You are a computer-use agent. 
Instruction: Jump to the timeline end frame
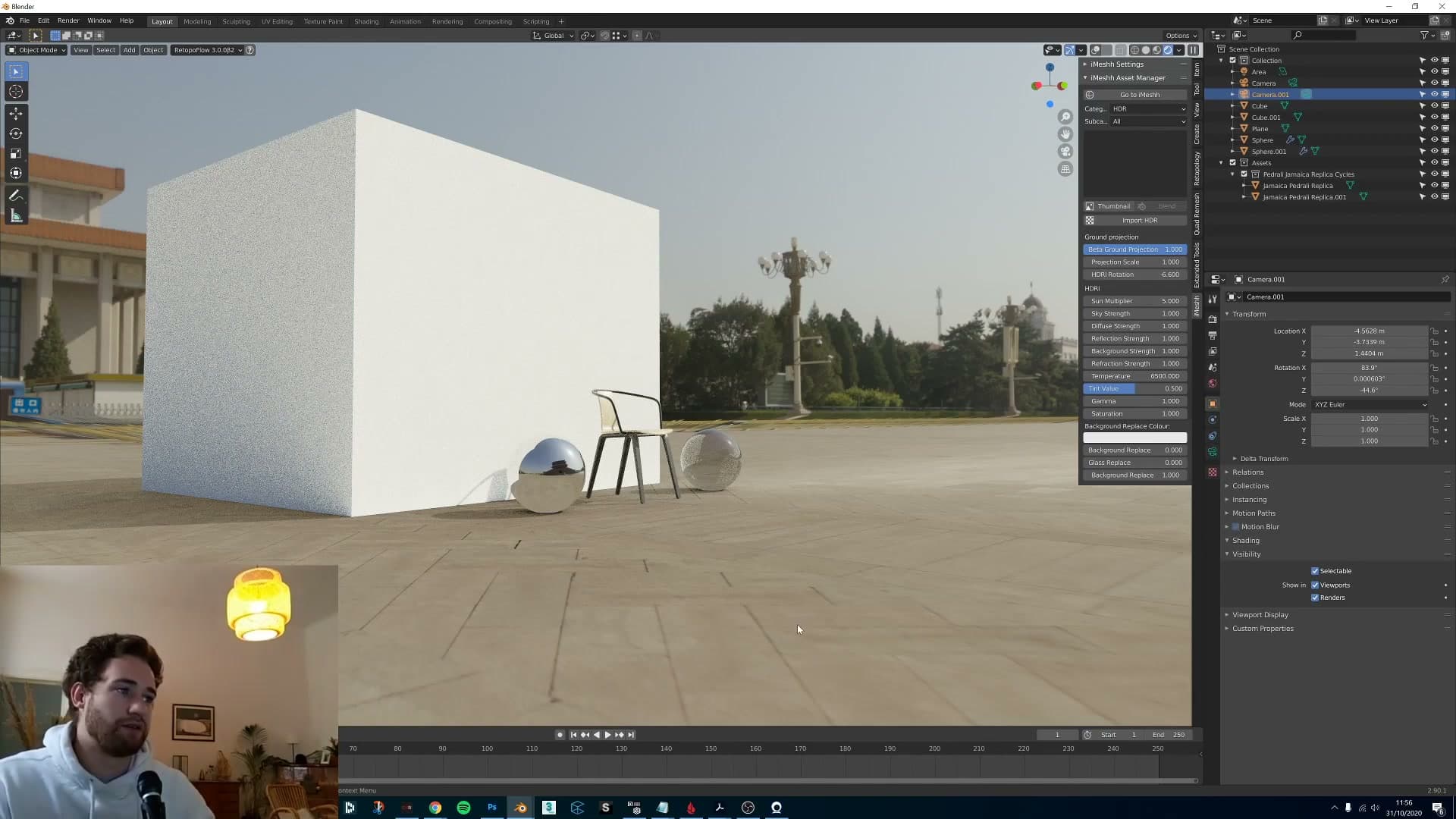coord(630,735)
